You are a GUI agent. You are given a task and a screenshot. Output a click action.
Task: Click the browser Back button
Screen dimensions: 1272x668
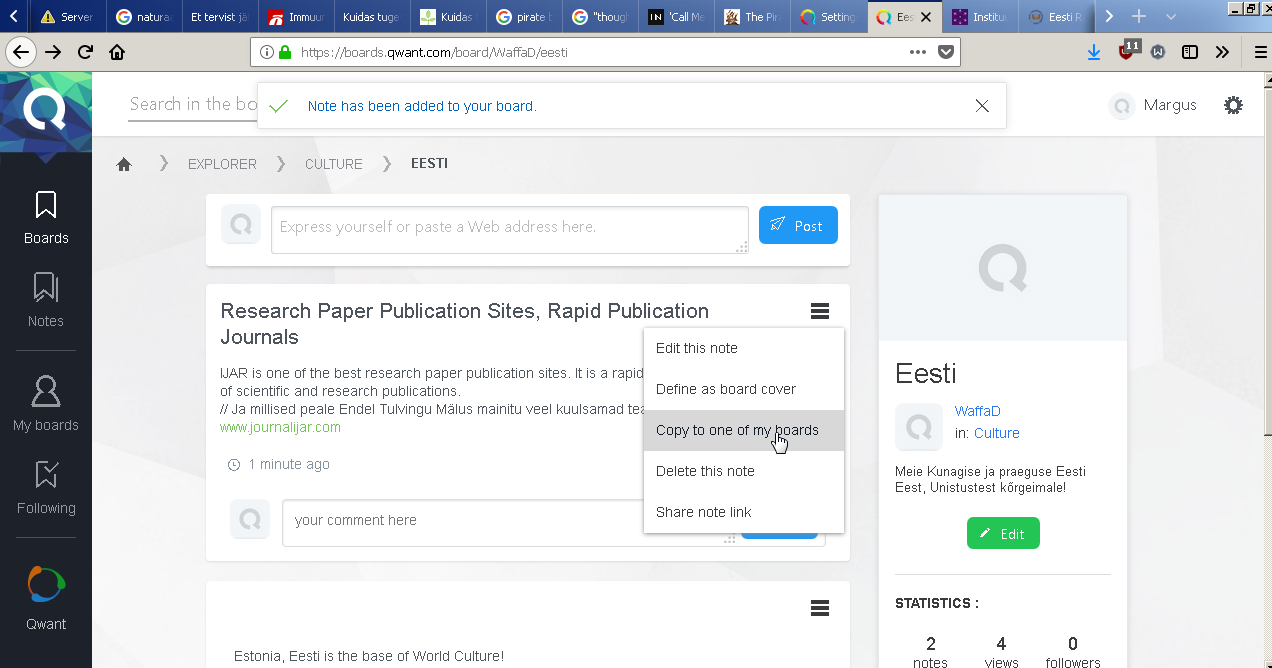pyautogui.click(x=21, y=52)
